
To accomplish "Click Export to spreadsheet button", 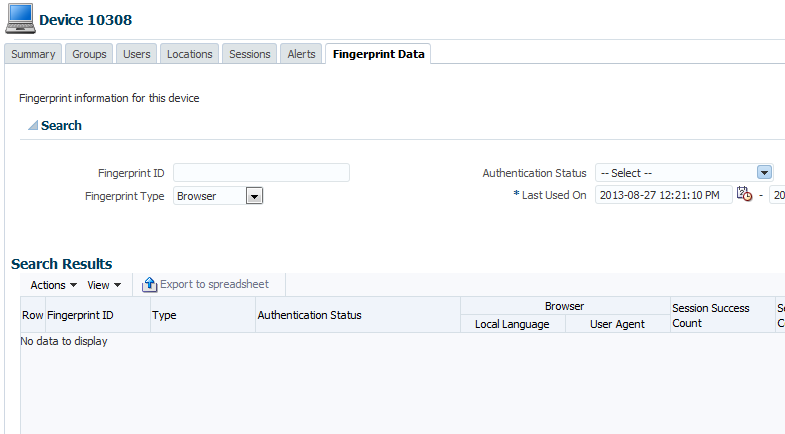I will (206, 284).
